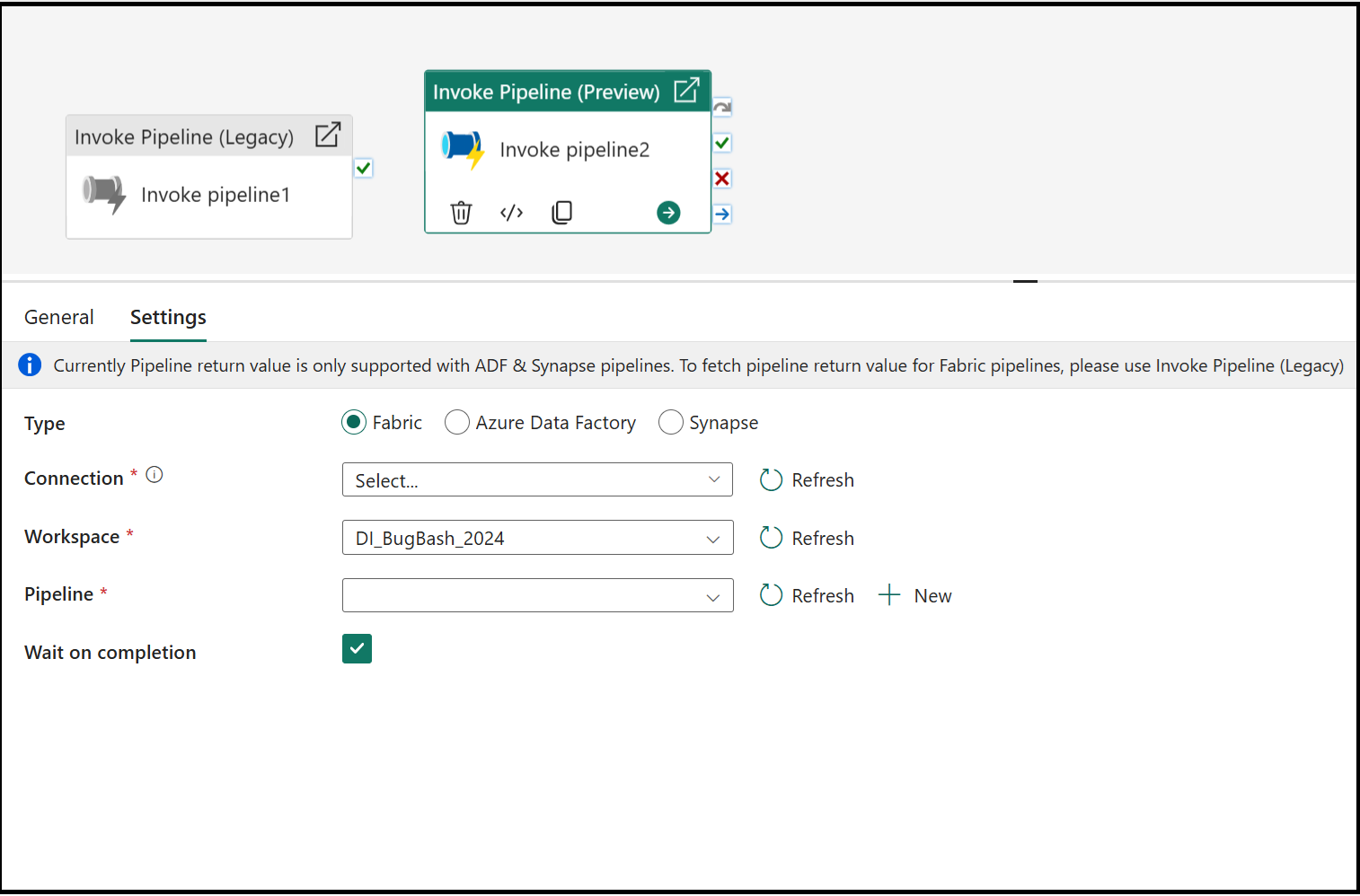Click the Invoke pipeline1 activity icon
This screenshot has height=896, width=1360.
click(x=104, y=195)
